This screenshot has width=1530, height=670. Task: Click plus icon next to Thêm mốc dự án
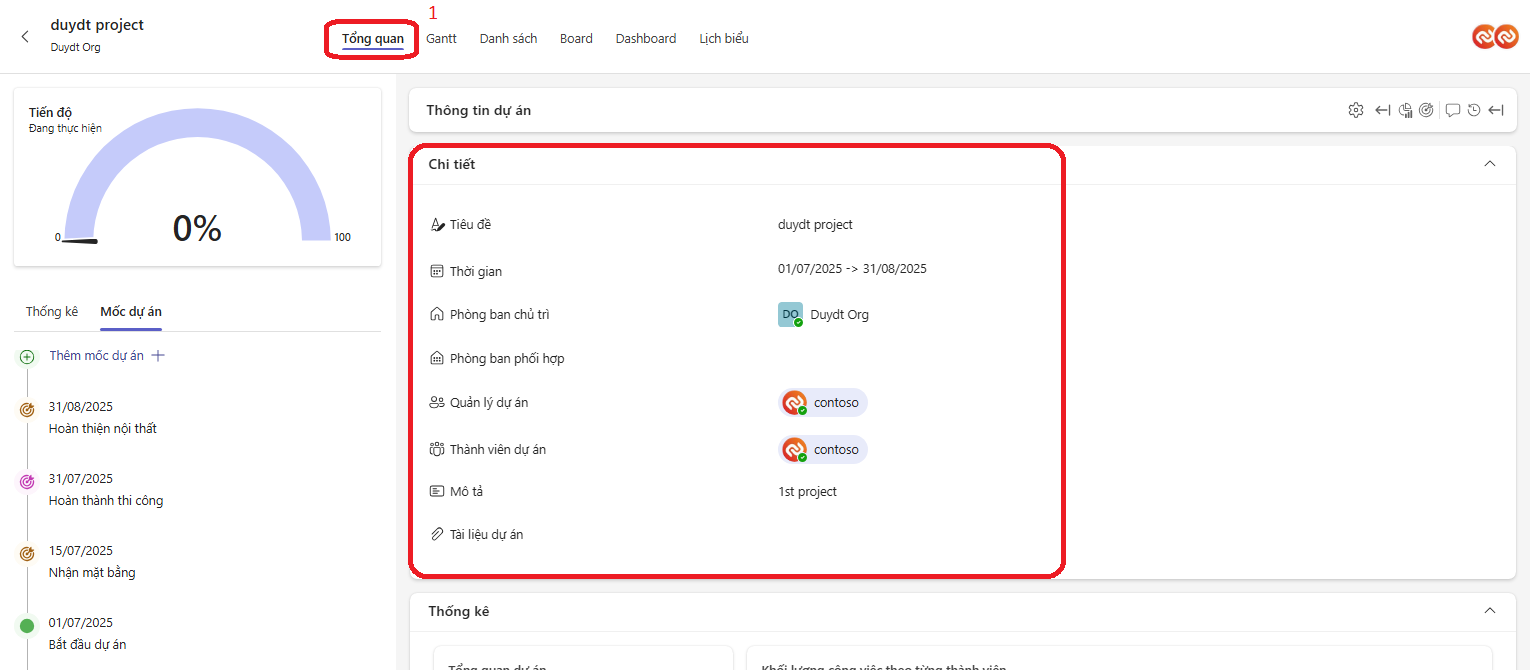click(157, 356)
